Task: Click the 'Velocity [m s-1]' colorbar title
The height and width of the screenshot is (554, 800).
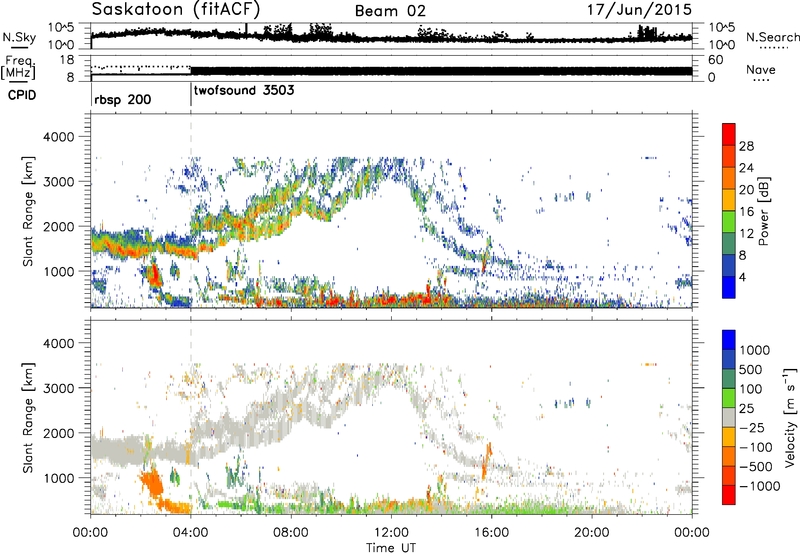Action: pyautogui.click(x=790, y=417)
